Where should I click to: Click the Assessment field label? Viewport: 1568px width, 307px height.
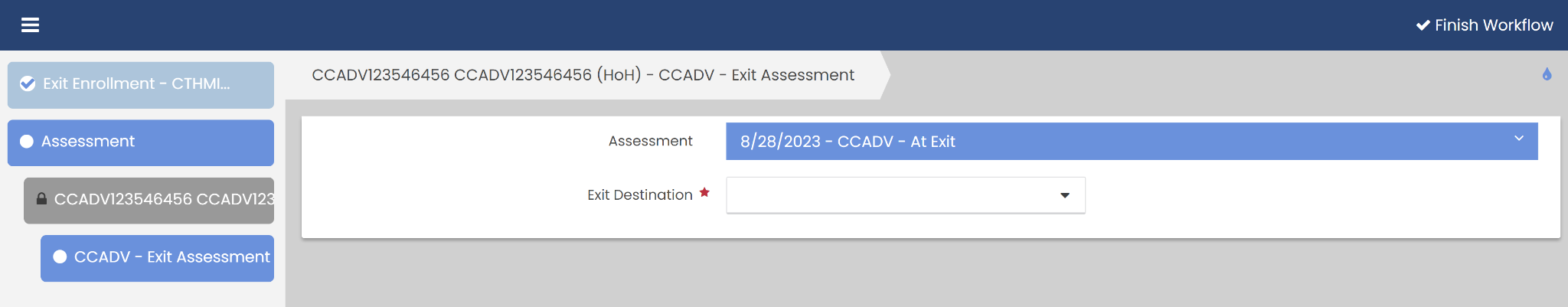click(650, 141)
